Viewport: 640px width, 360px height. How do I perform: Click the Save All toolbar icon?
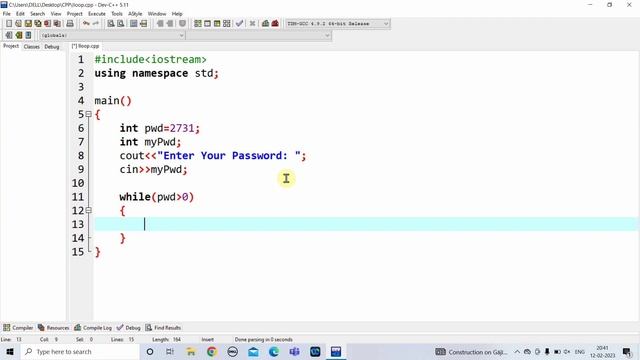[38, 24]
